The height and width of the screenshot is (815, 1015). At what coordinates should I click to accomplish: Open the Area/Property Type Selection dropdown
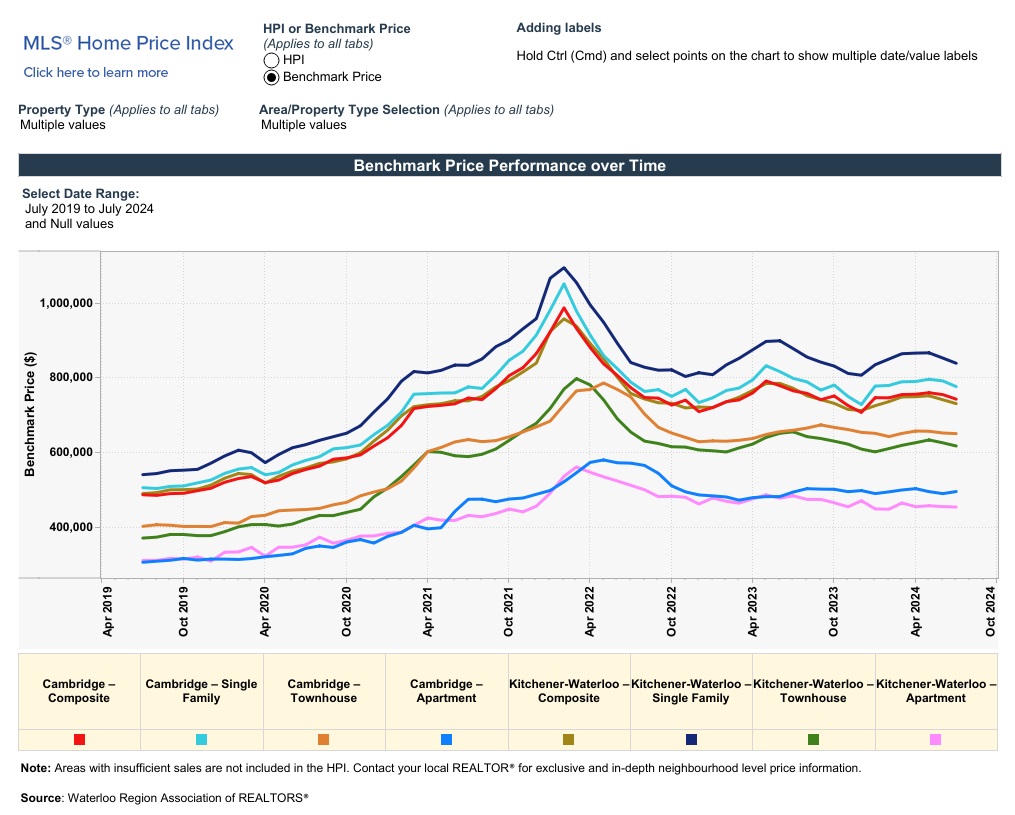[303, 125]
